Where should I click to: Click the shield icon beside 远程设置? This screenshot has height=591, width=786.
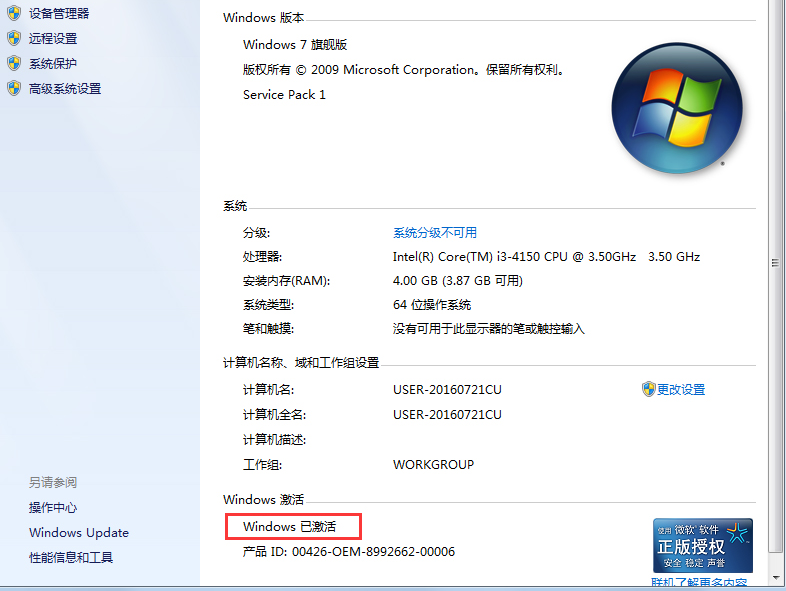click(14, 38)
